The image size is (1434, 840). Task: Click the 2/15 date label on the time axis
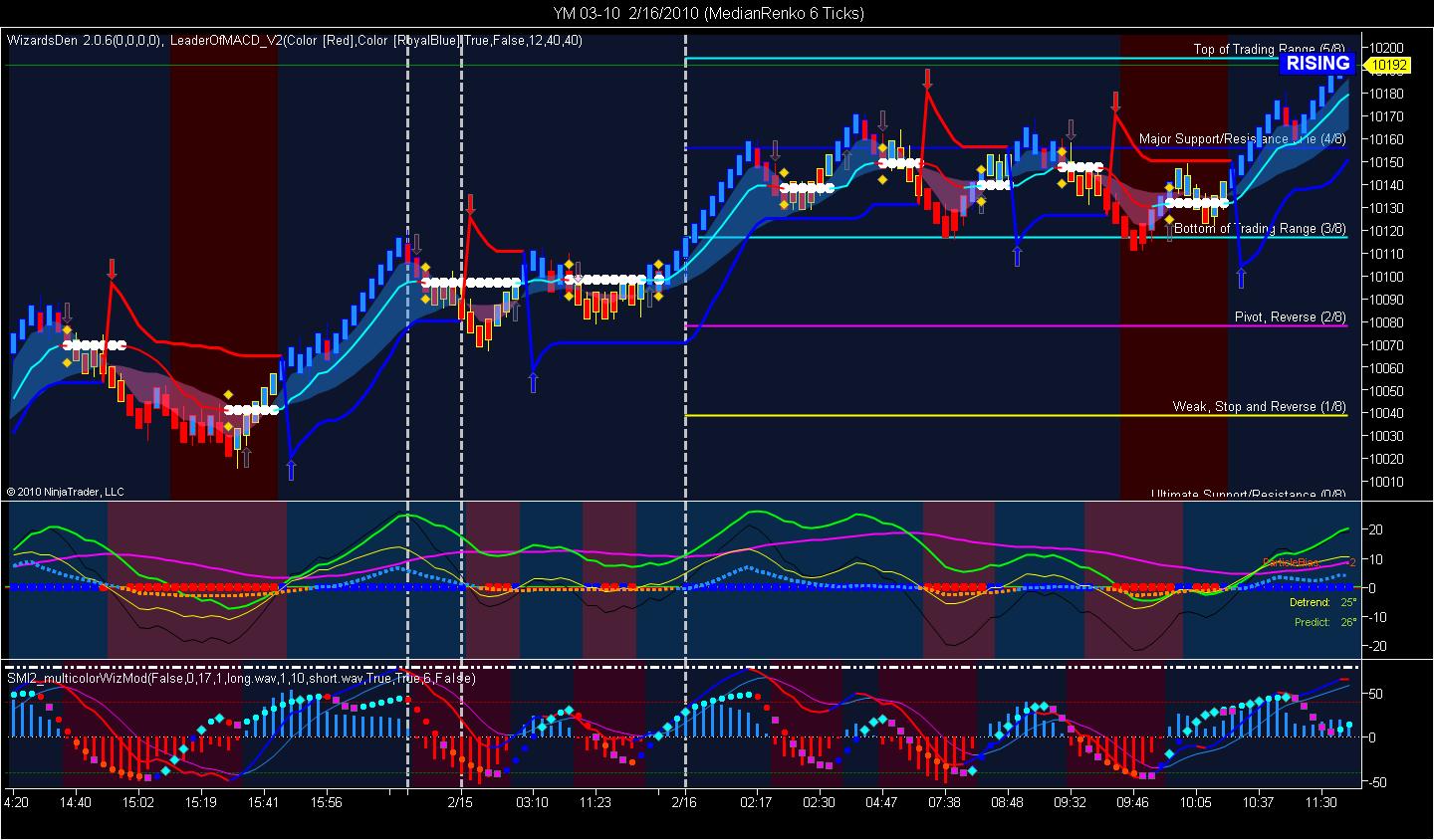(x=460, y=802)
